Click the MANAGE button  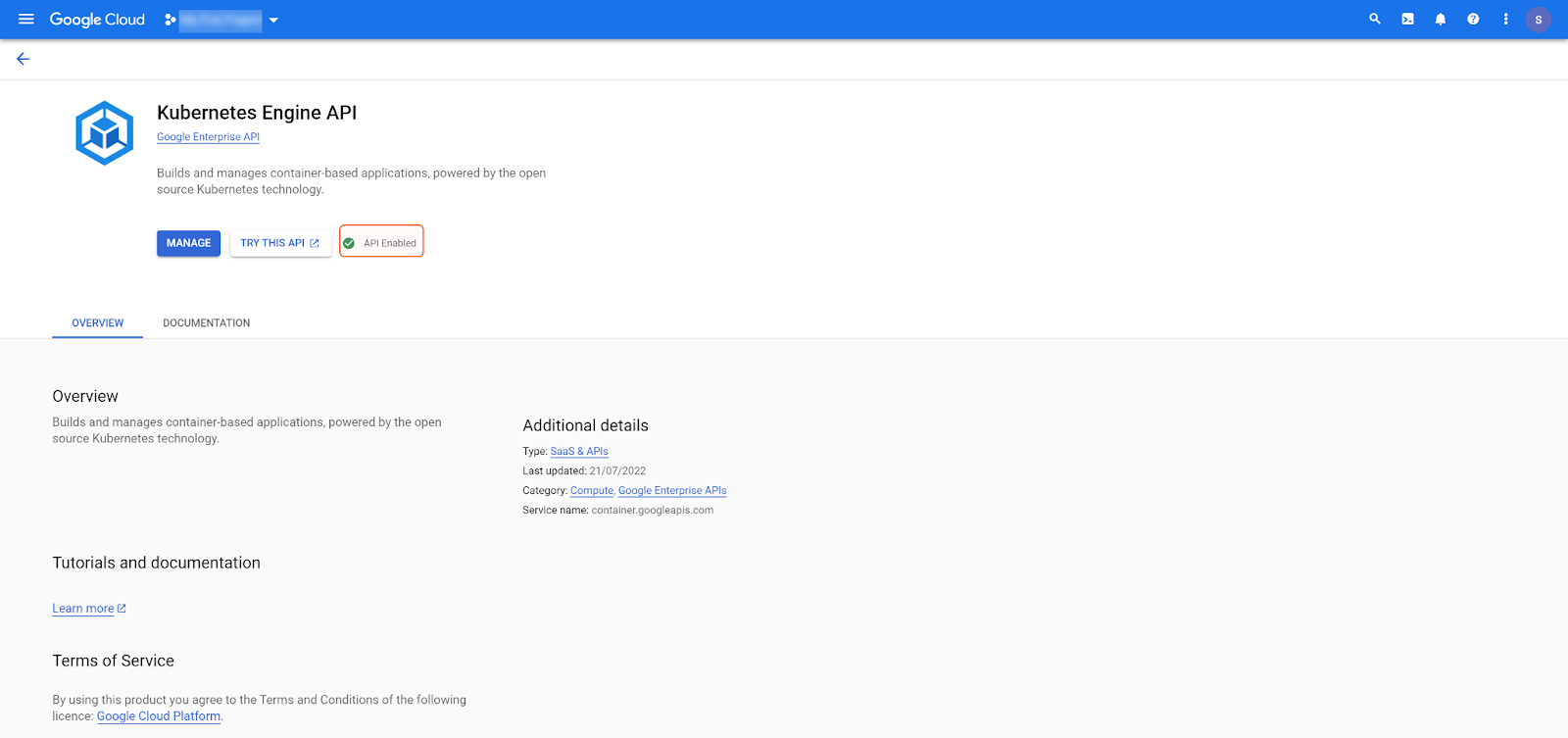(188, 243)
